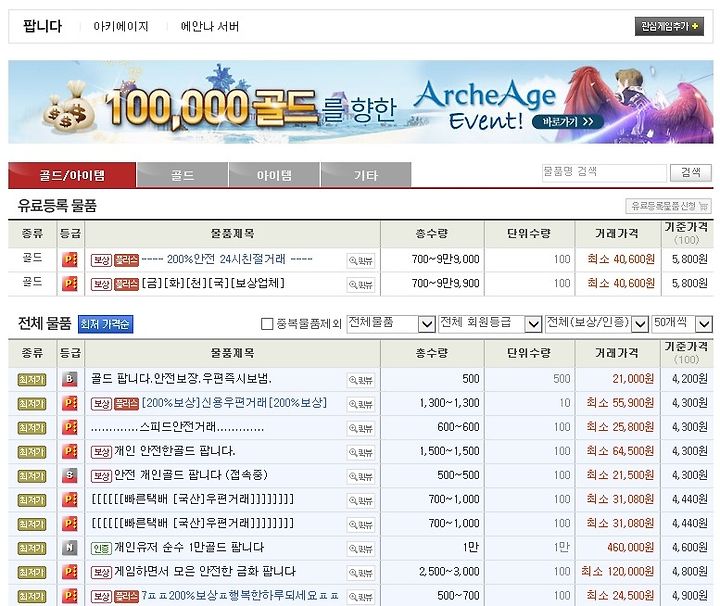Click P grade icon in 게임하면서 모은 안전한 금화 row
This screenshot has width=720, height=606.
point(70,572)
